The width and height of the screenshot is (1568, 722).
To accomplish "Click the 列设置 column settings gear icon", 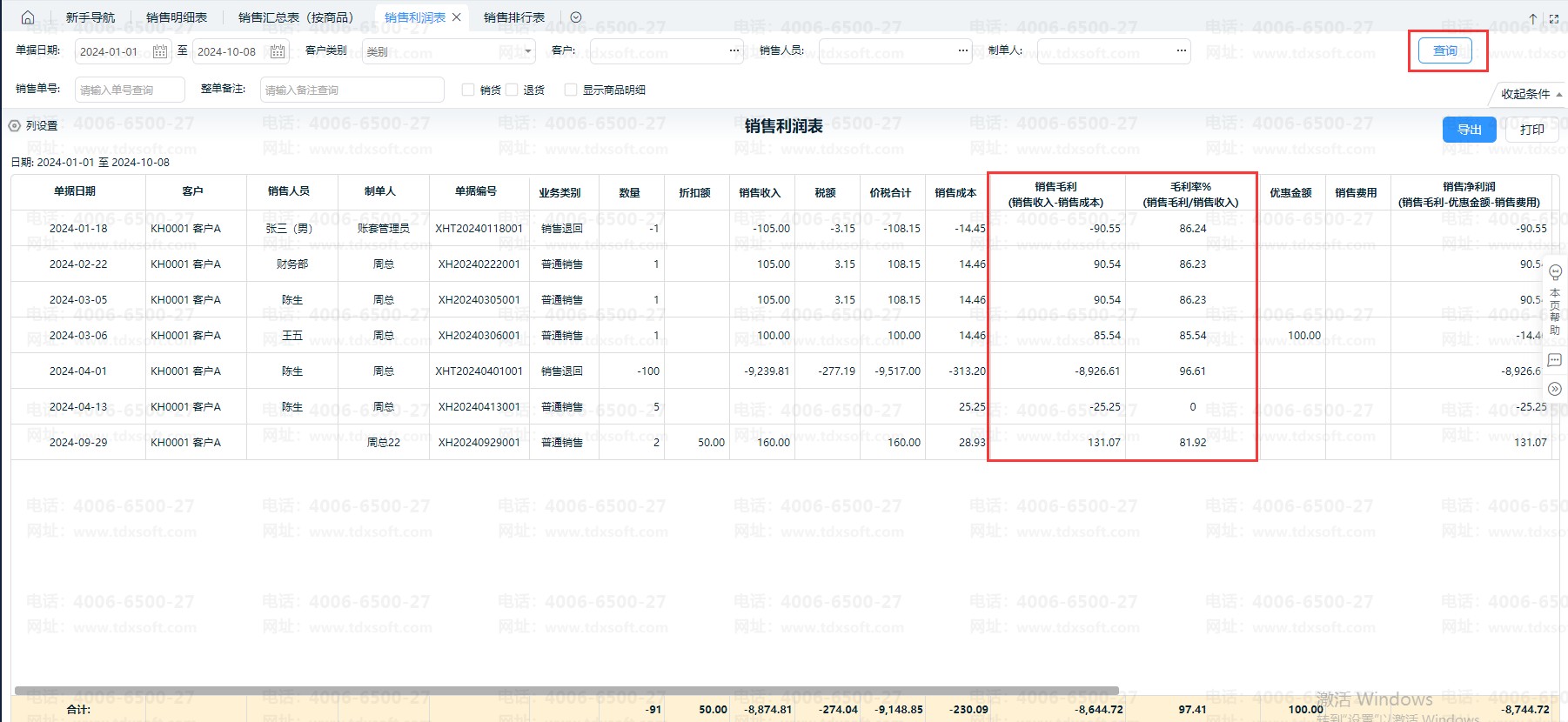I will [x=14, y=126].
